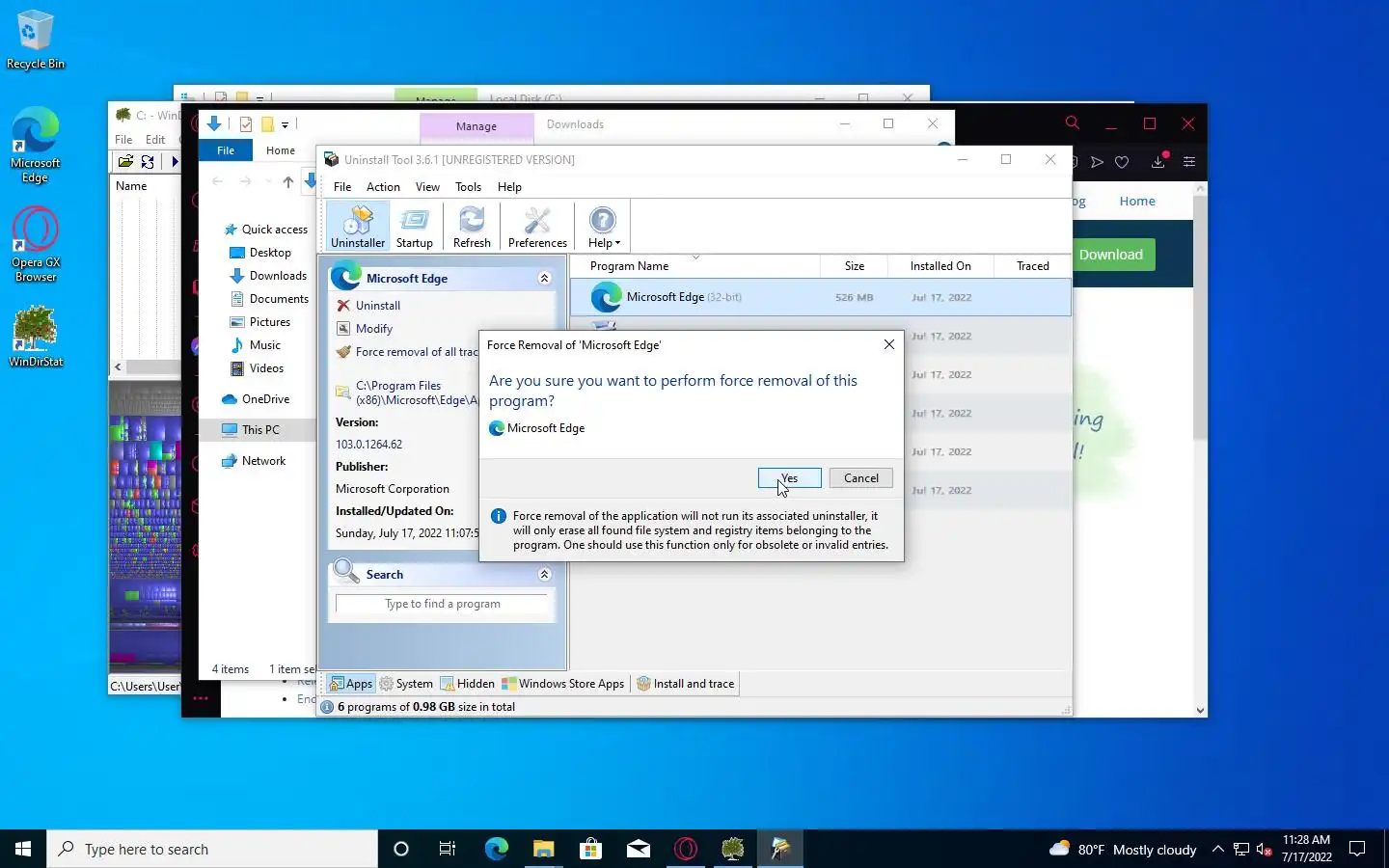This screenshot has height=868, width=1389.
Task: Open Opera downloads icon
Action: coord(1158,162)
